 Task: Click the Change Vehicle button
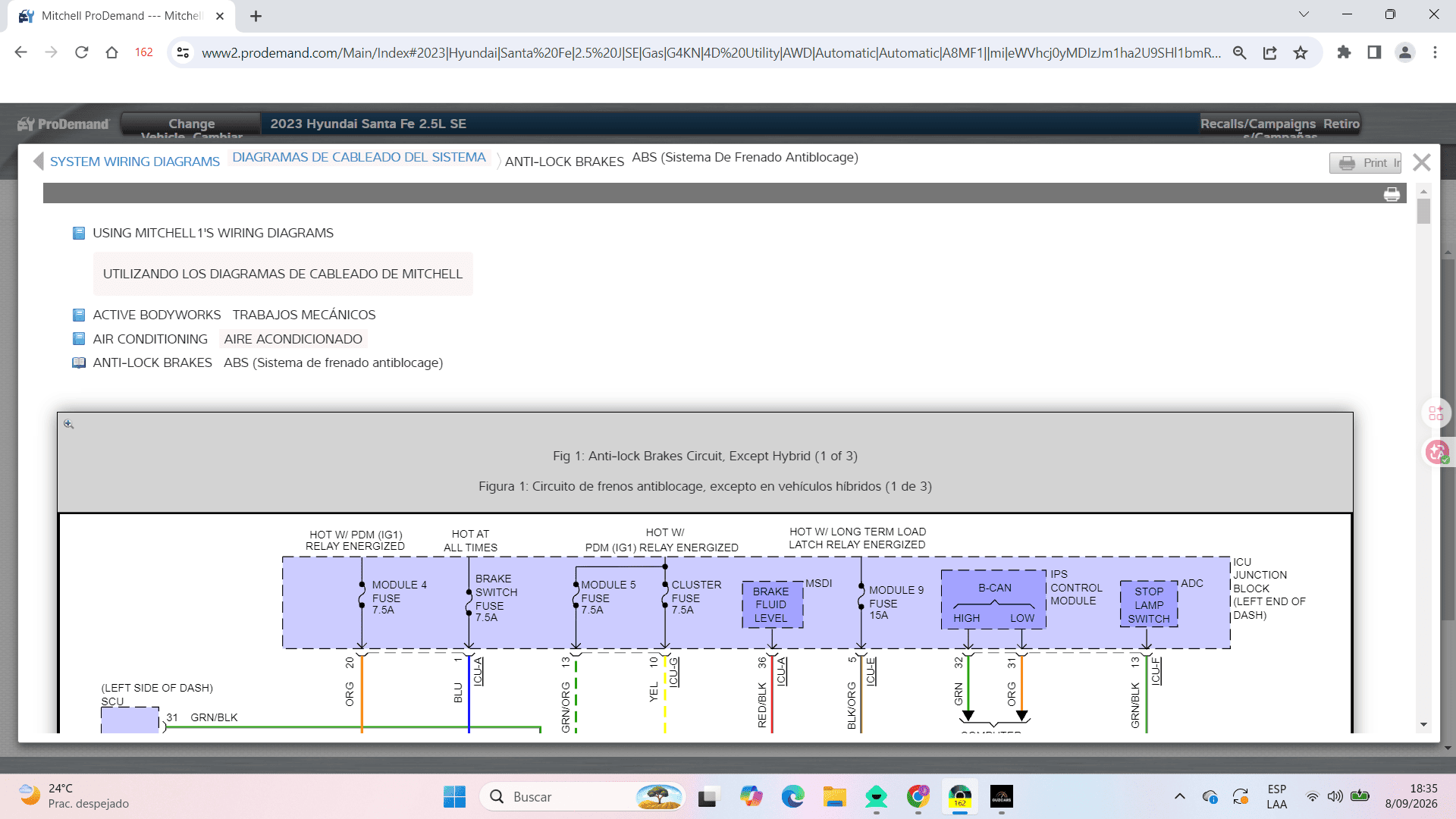pyautogui.click(x=191, y=126)
